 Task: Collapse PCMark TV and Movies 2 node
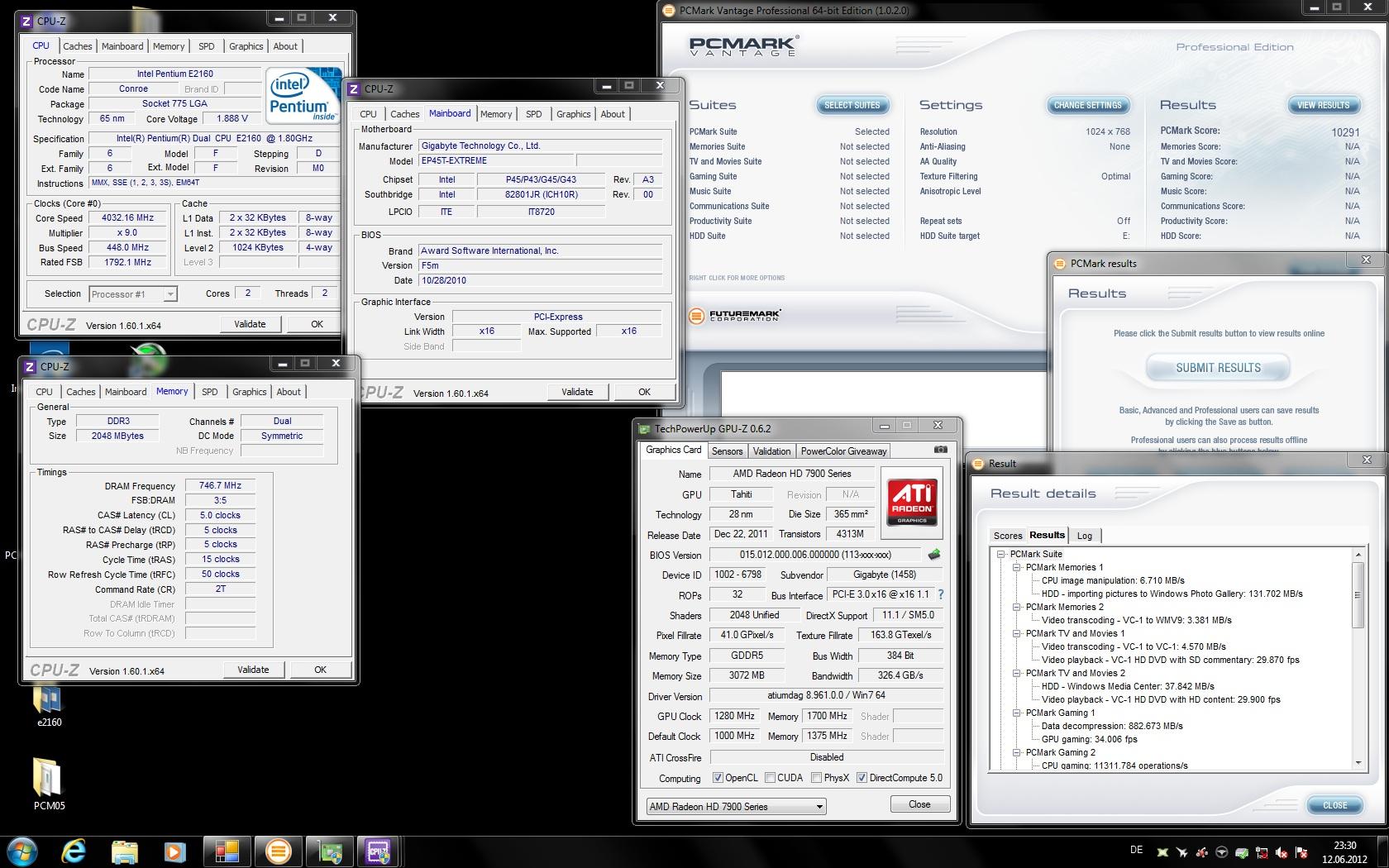click(1016, 673)
